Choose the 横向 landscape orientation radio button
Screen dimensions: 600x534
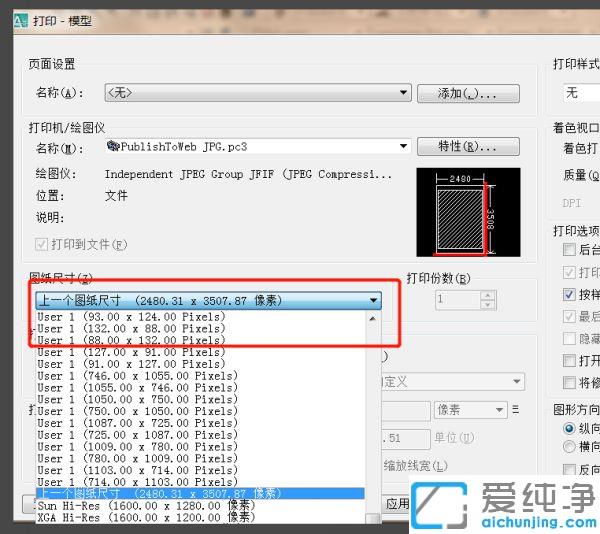click(570, 446)
